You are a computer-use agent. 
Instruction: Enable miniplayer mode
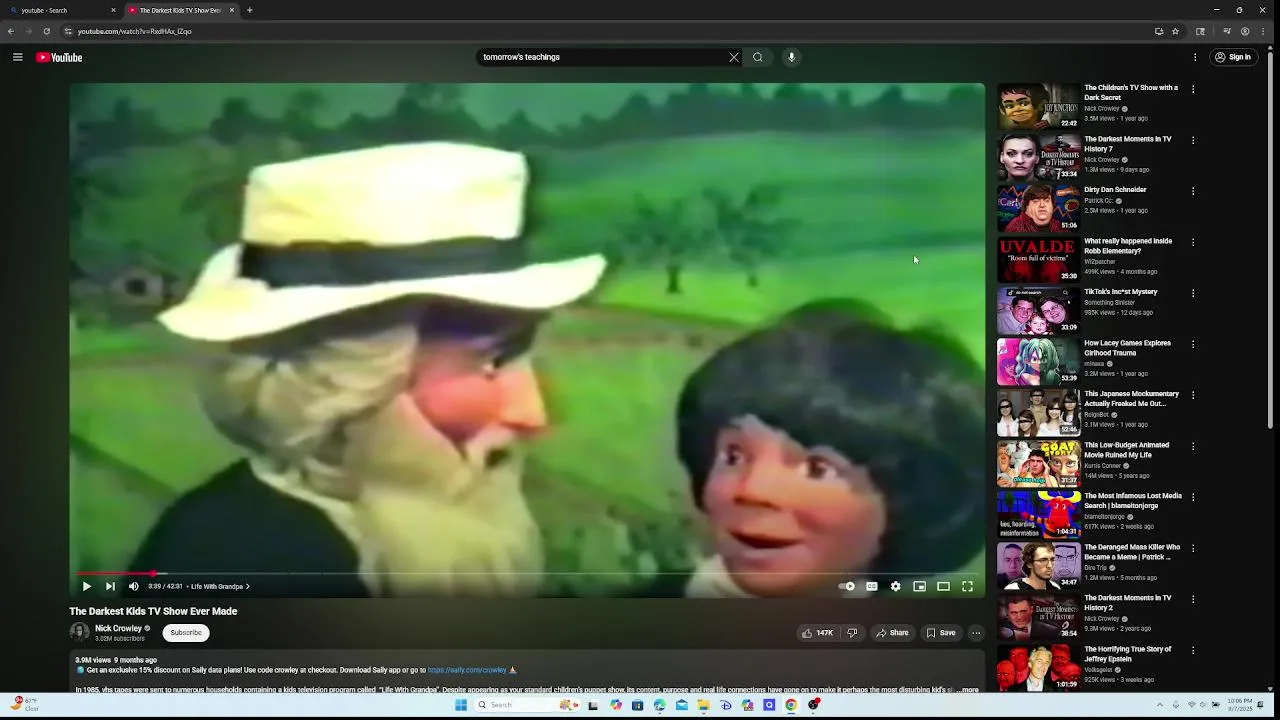(x=920, y=586)
